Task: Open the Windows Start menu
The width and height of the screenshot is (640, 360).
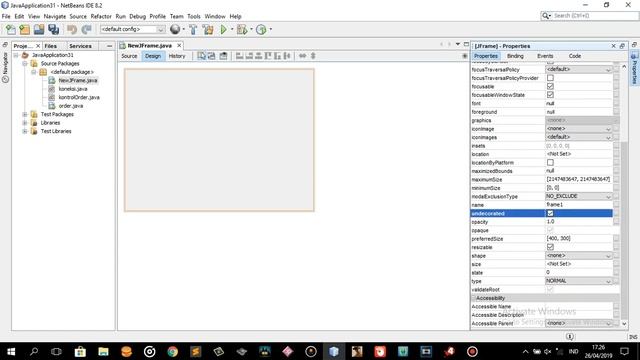Action: (11, 351)
